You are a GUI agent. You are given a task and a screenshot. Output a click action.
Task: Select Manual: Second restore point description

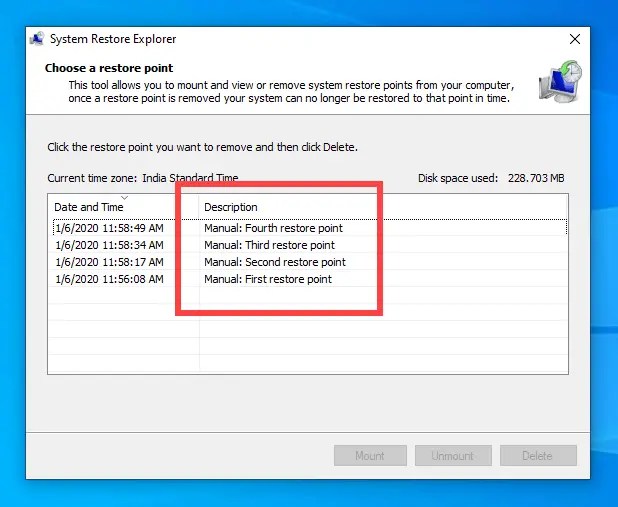(275, 262)
